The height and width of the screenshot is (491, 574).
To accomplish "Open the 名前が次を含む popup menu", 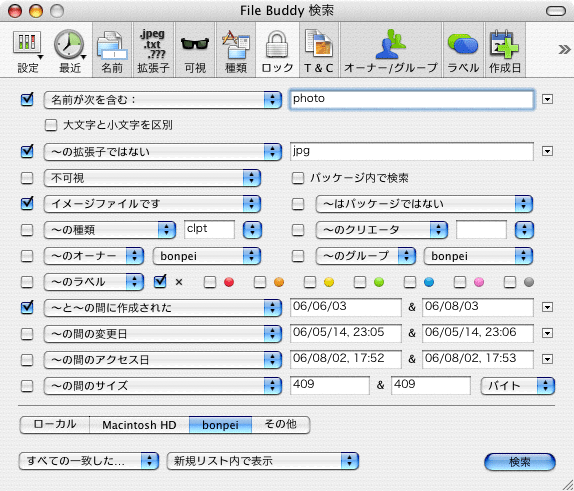I will (x=163, y=100).
